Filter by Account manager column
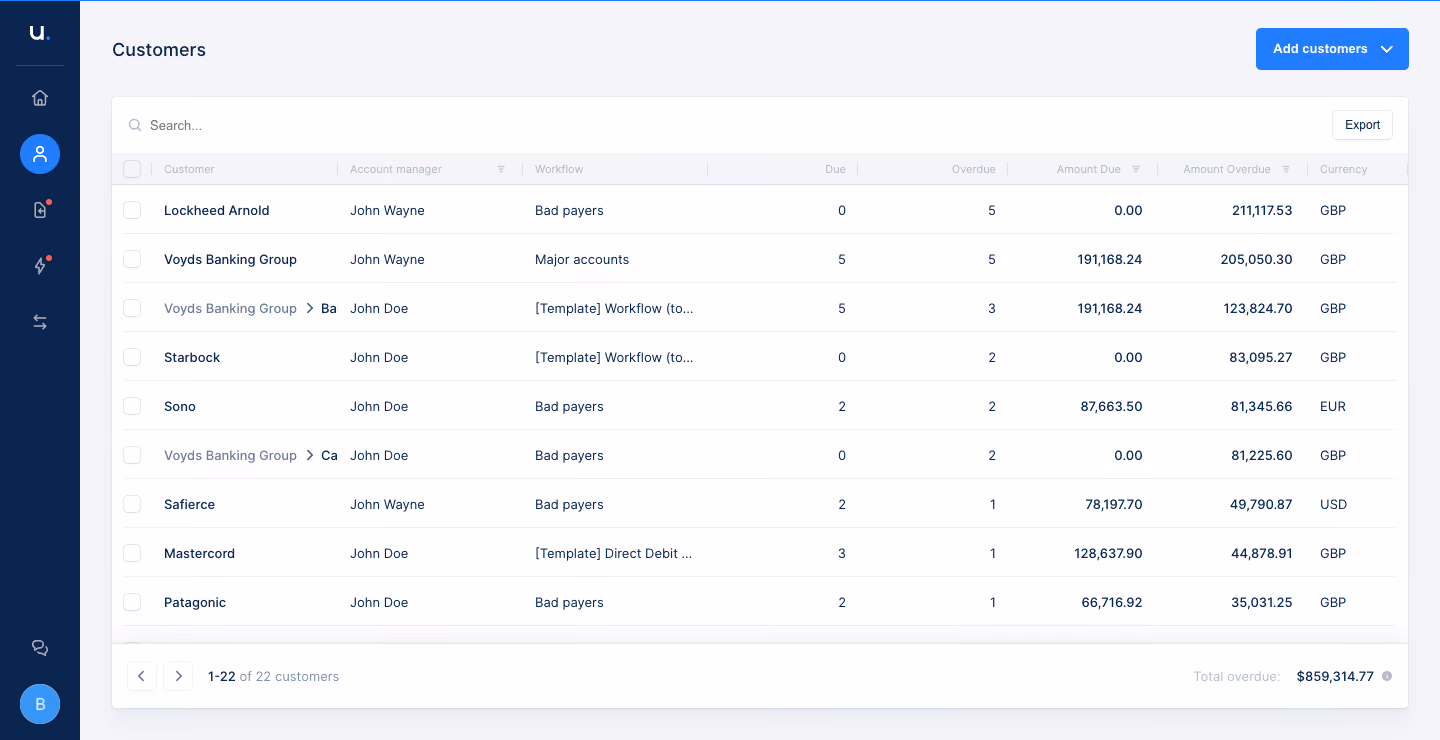 coord(501,169)
